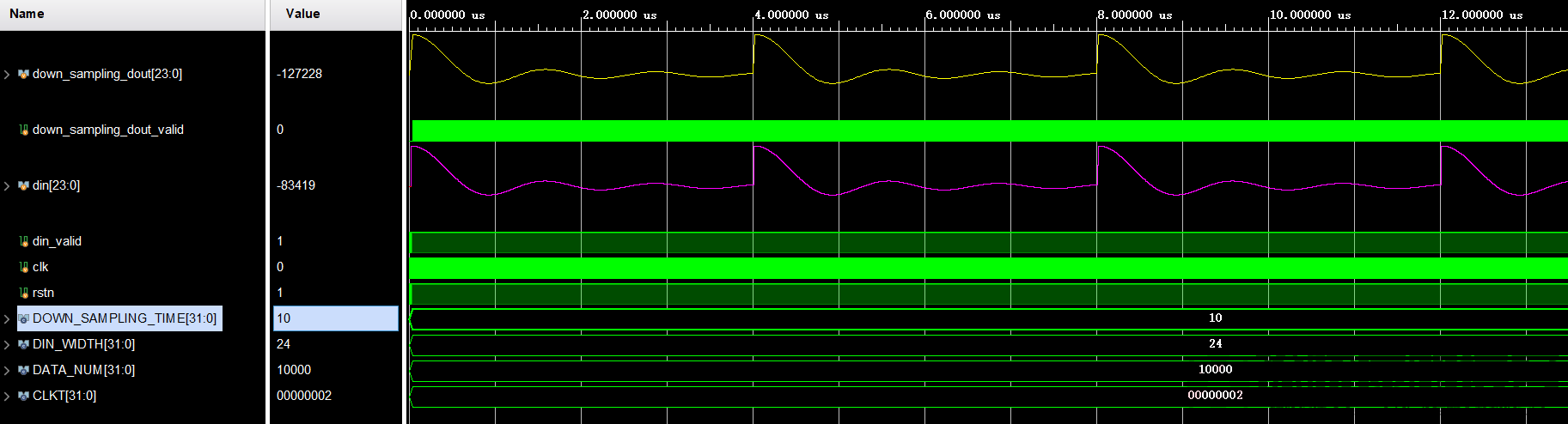Click the DATA_NUM parameter icon
Viewport: 1568px width, 424px height.
point(23,371)
